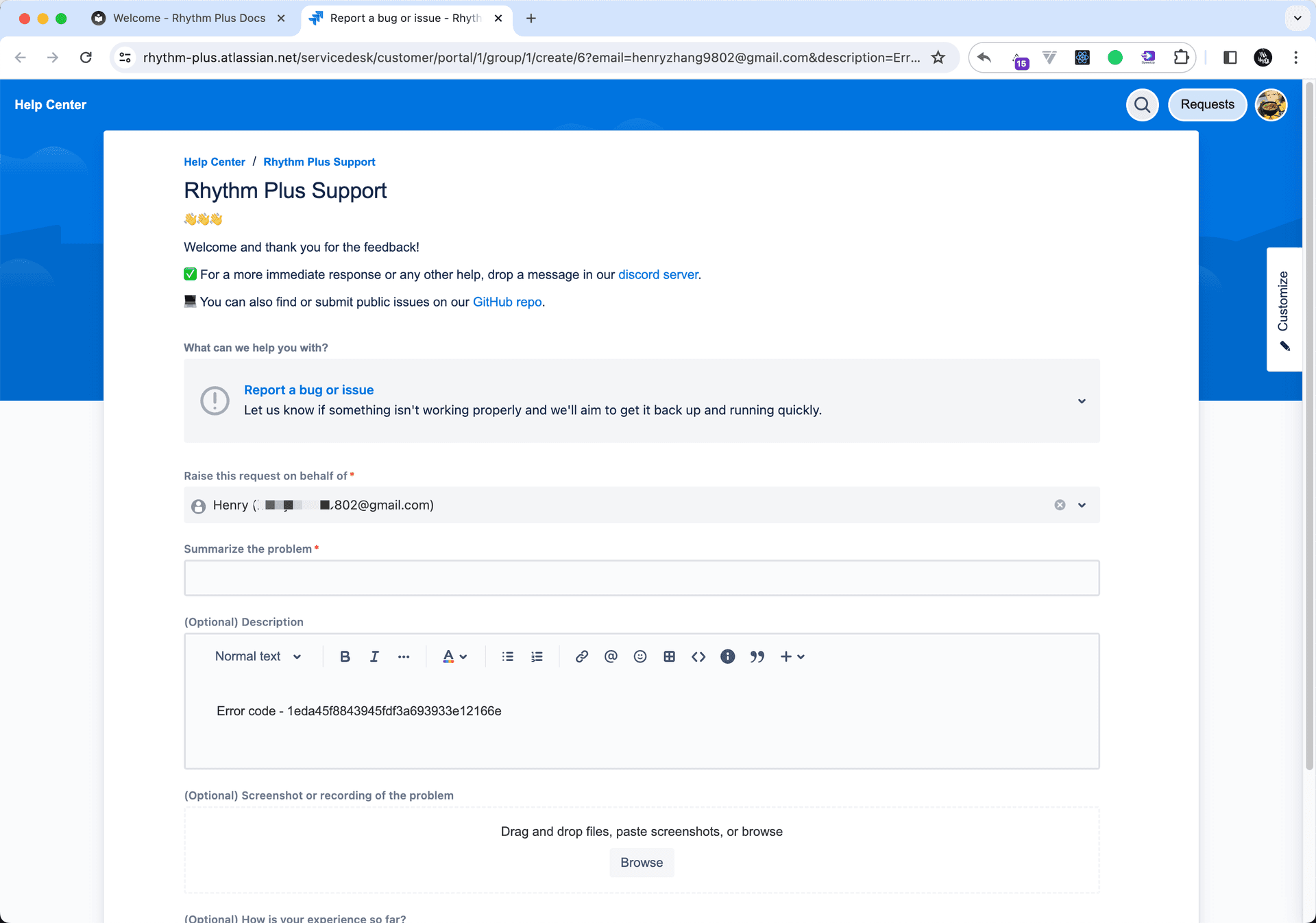The image size is (1316, 923).
Task: Open Chrome extensions puzzle menu
Action: pyautogui.click(x=1181, y=58)
